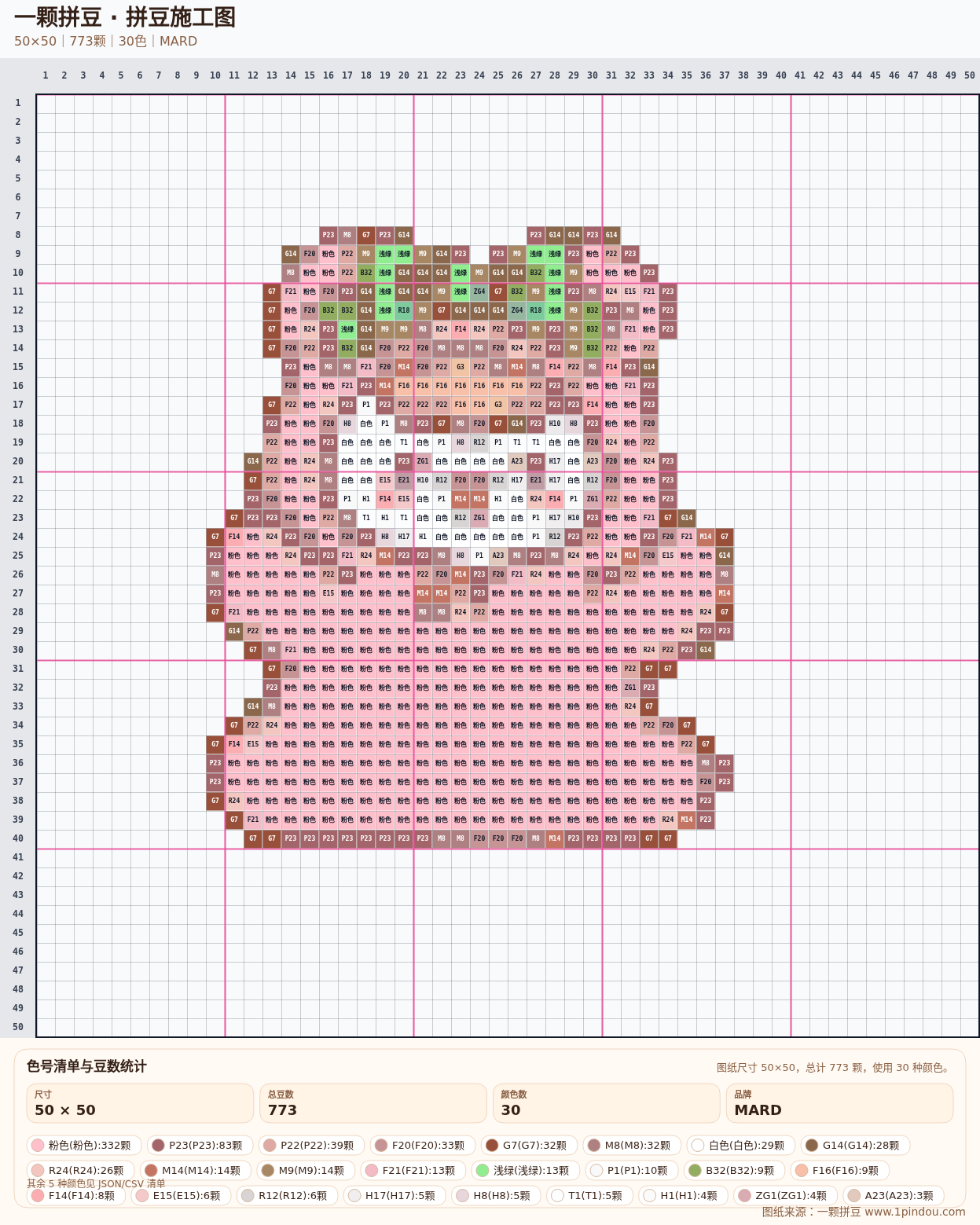Click the ZG1(ZG1):4颗 legend entry
Viewport: 980px width, 1225px height.
tap(785, 1195)
